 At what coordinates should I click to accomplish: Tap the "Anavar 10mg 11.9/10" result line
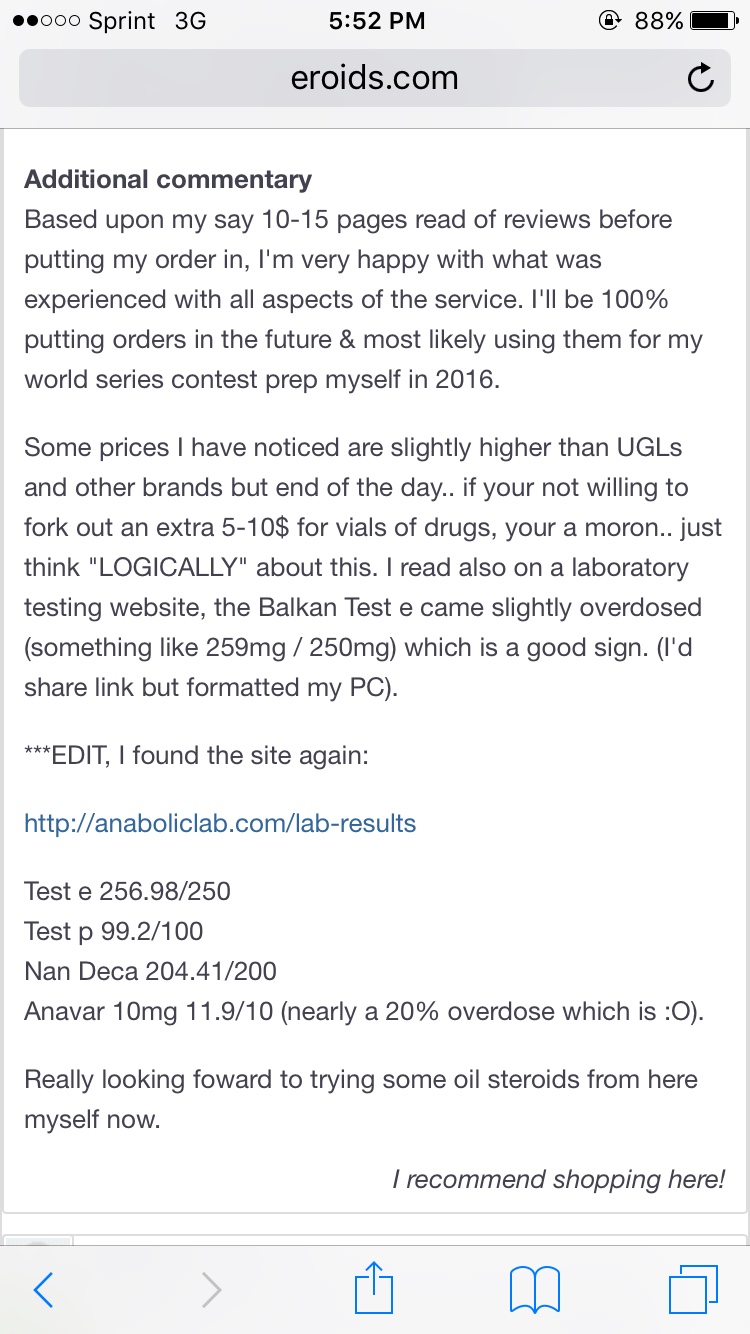(x=150, y=1011)
